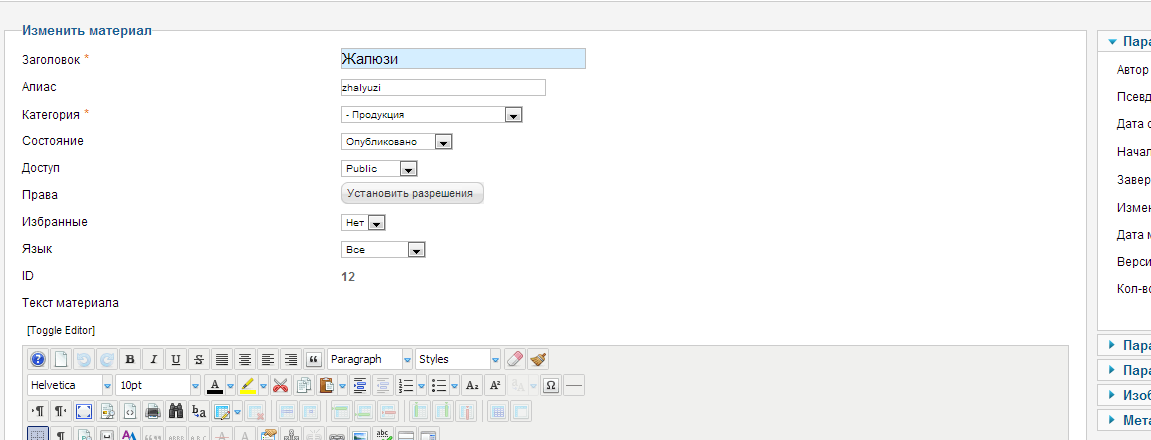
Task: Click the Алиас input field
Action: pos(443,88)
